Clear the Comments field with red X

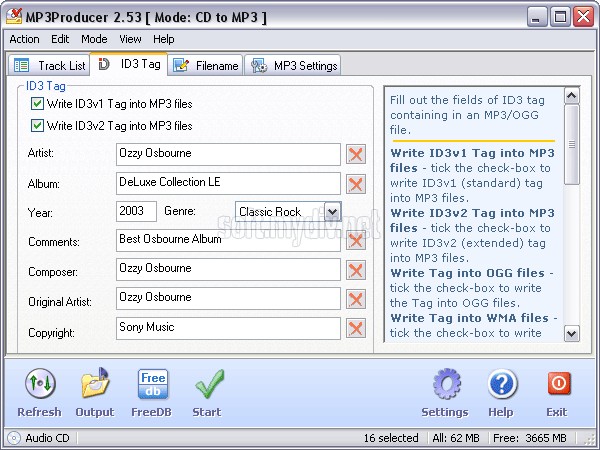[356, 241]
